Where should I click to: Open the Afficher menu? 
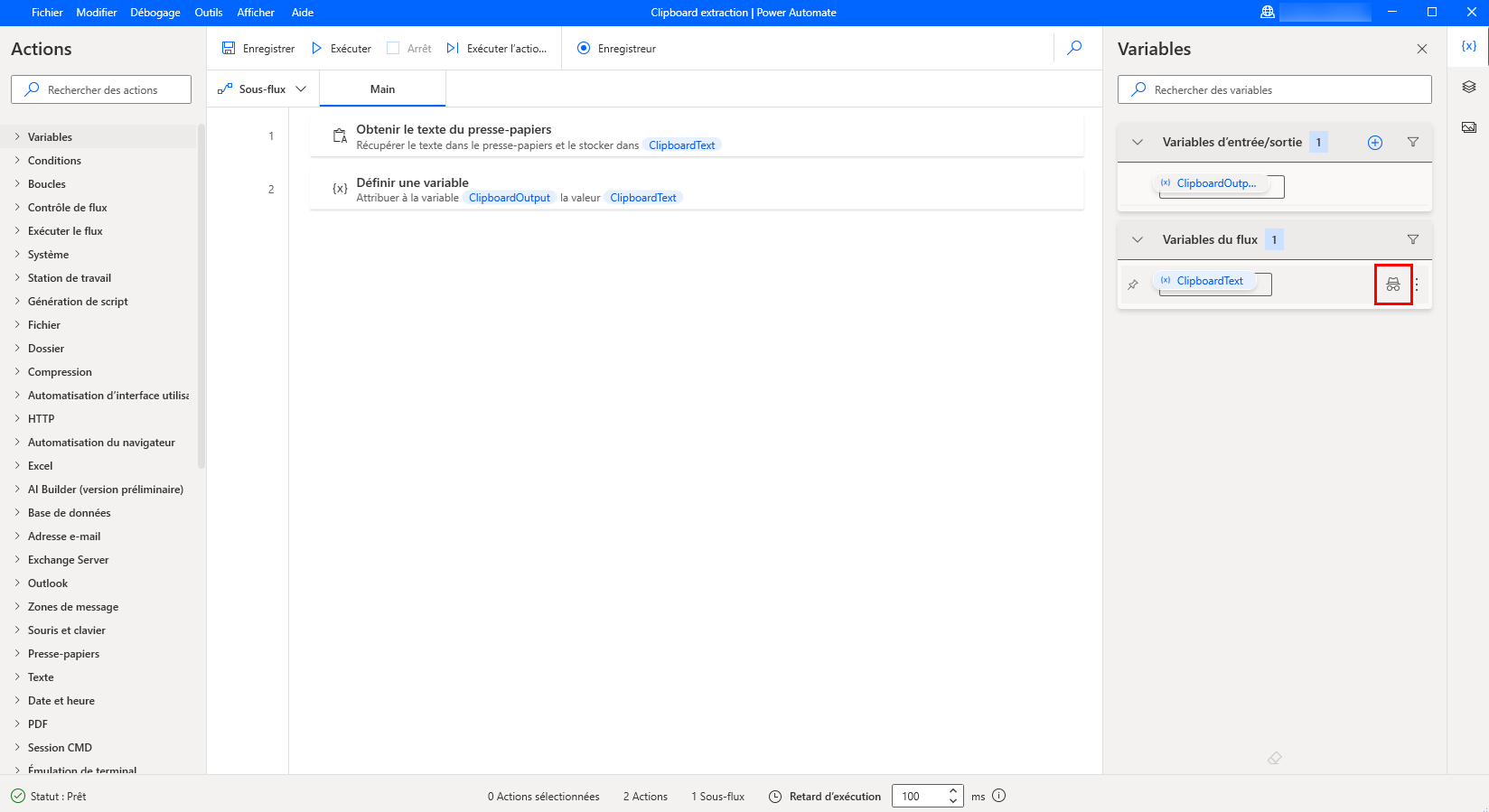tap(256, 13)
